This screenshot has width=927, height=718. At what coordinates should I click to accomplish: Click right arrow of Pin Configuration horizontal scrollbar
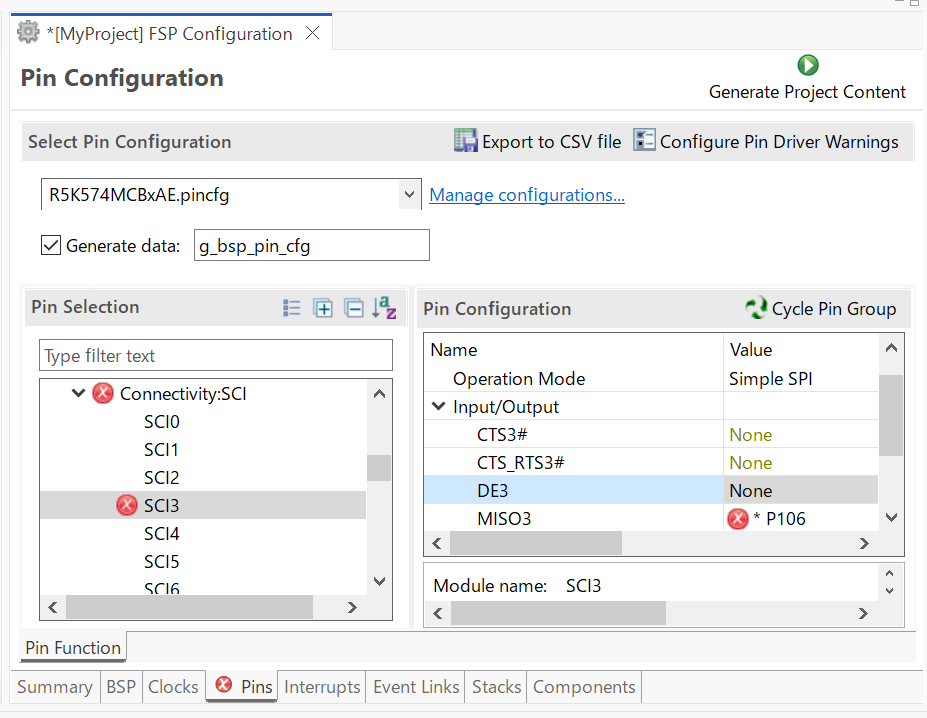(x=864, y=544)
